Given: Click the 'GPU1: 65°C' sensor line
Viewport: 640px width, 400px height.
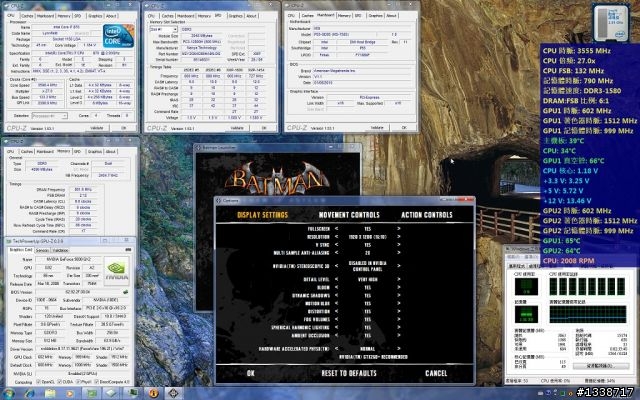Looking at the screenshot, I should pos(561,241).
